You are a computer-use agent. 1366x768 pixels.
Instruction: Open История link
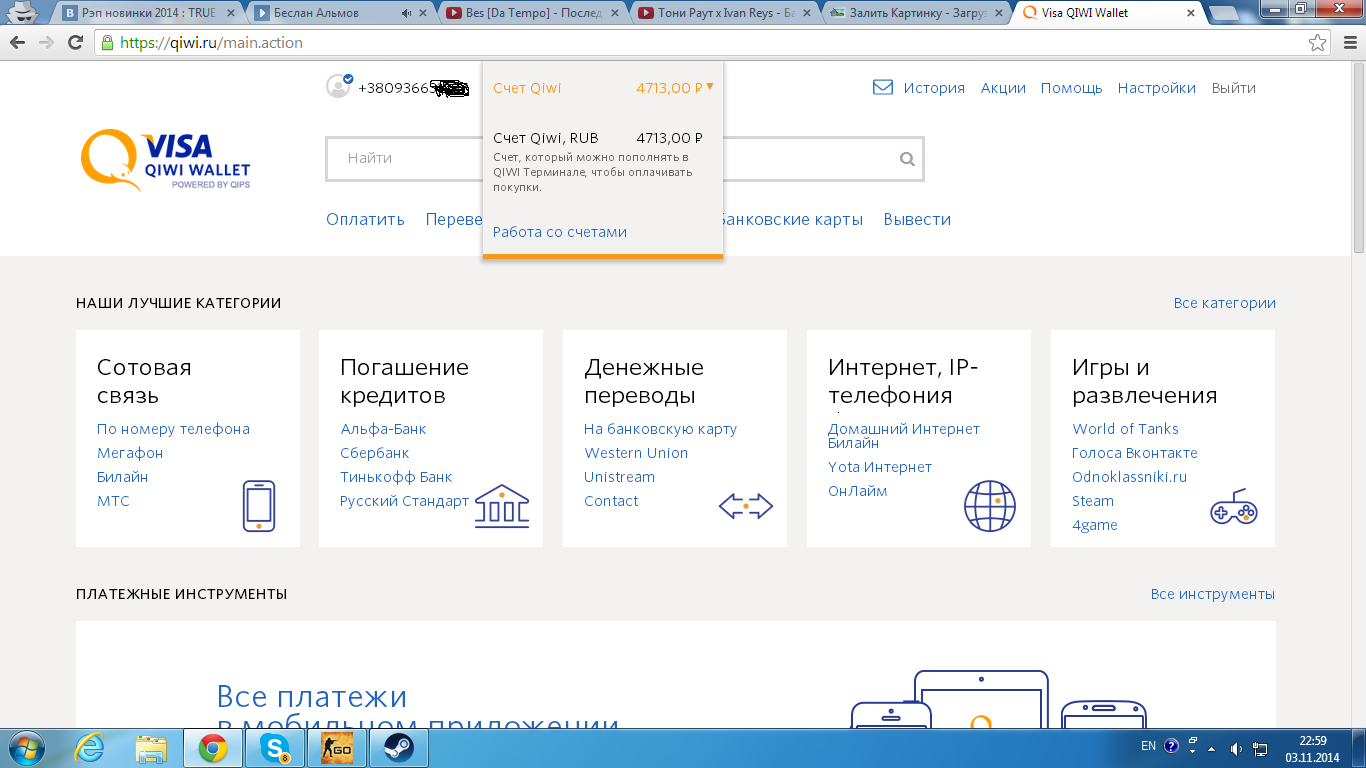[x=934, y=88]
